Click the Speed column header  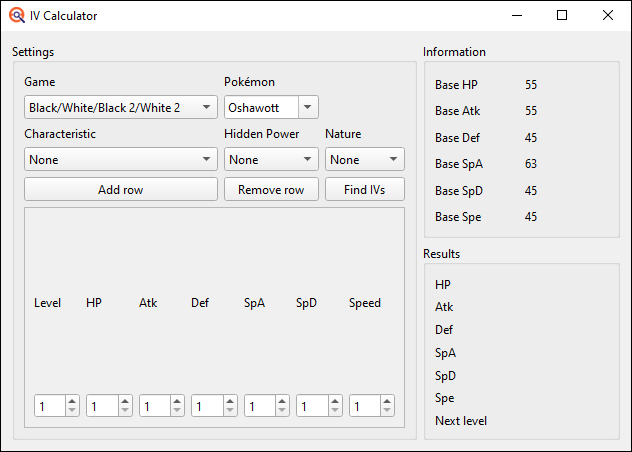point(365,303)
